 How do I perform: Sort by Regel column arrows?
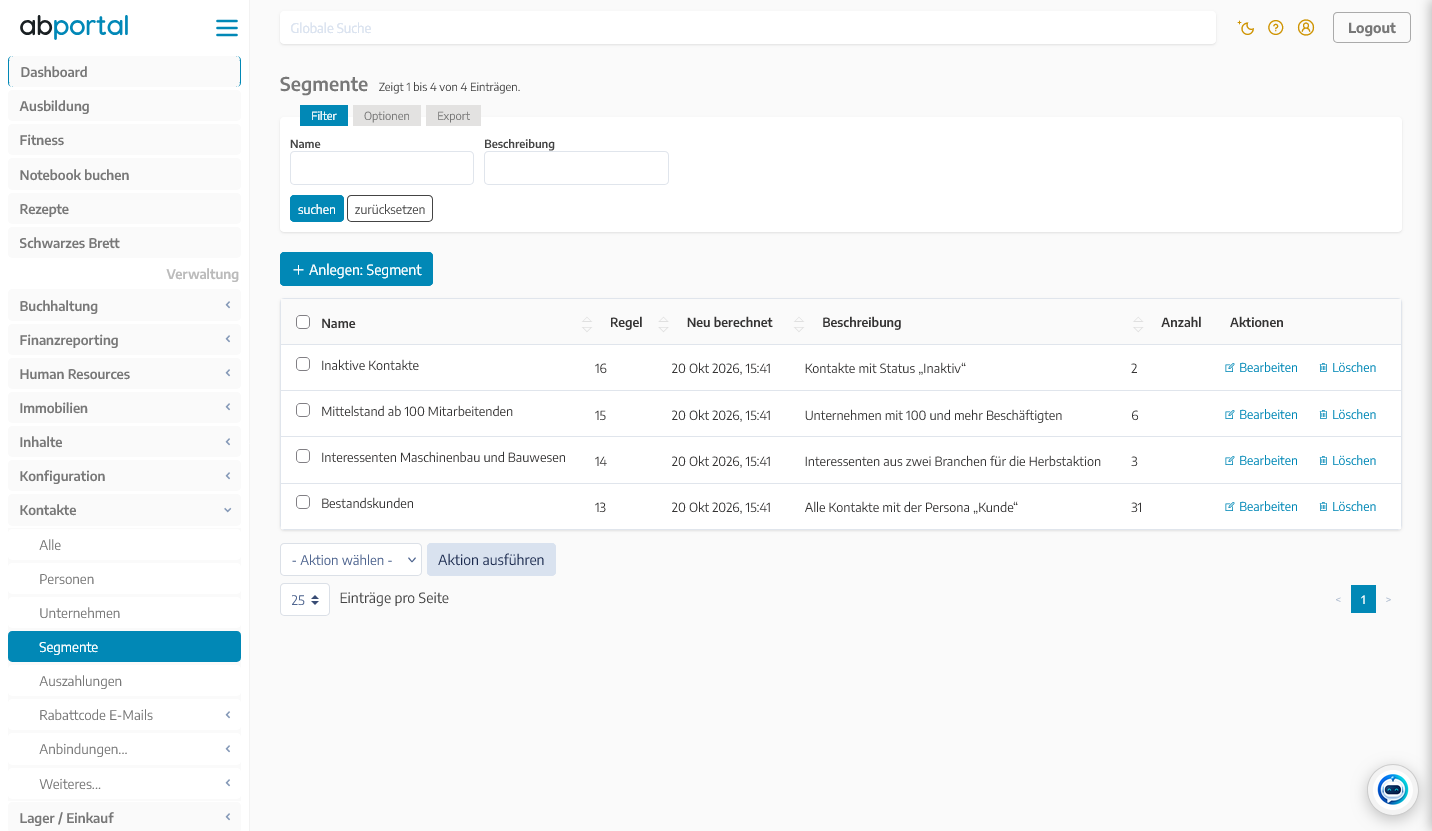663,323
